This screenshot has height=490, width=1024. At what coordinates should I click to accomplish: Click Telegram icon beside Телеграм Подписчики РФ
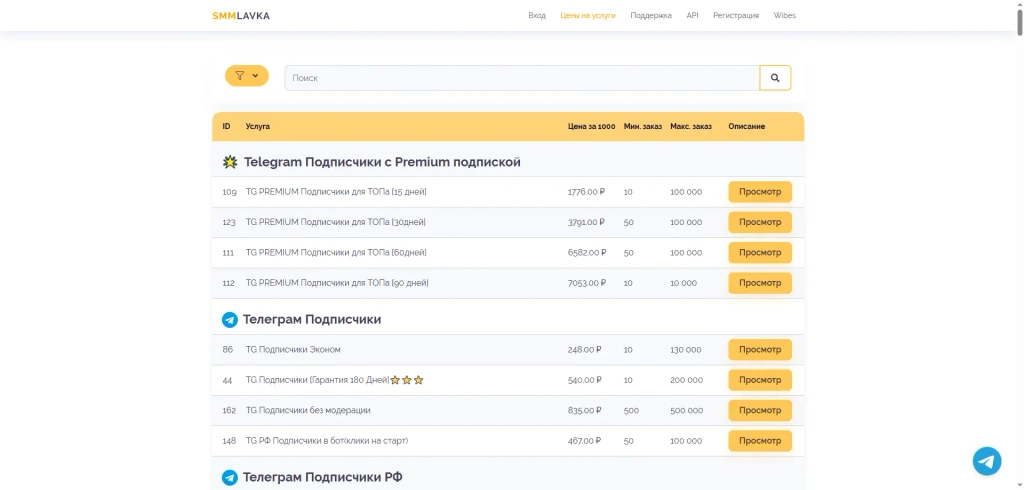point(229,478)
